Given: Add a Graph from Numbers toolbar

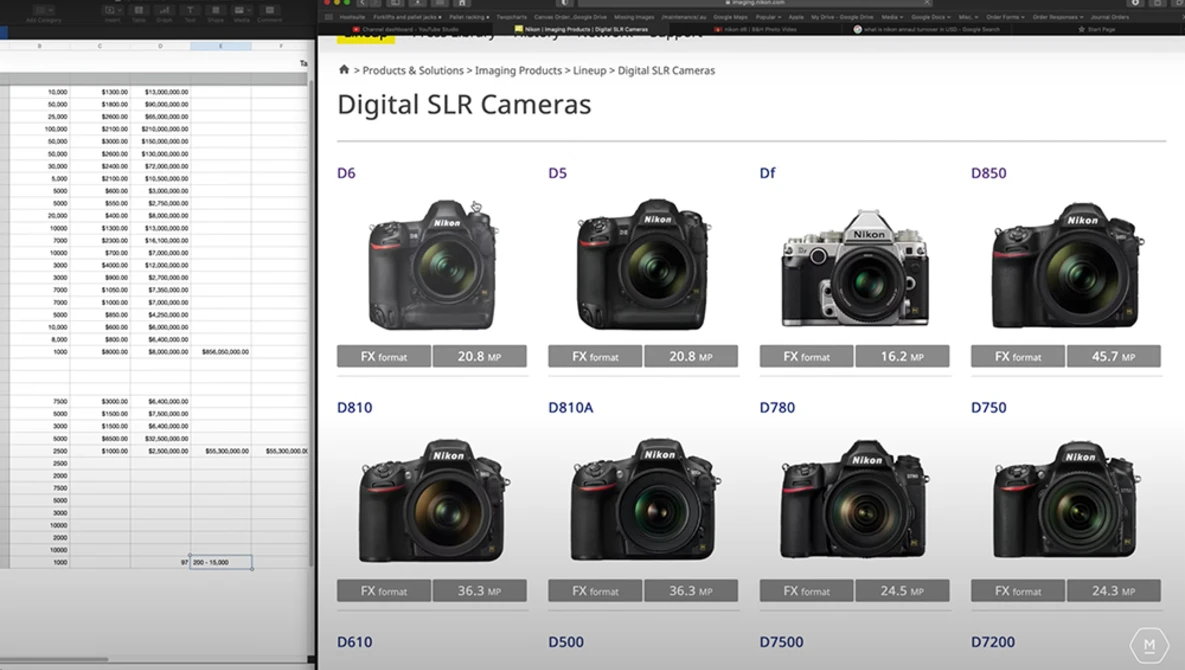Looking at the screenshot, I should pyautogui.click(x=164, y=13).
